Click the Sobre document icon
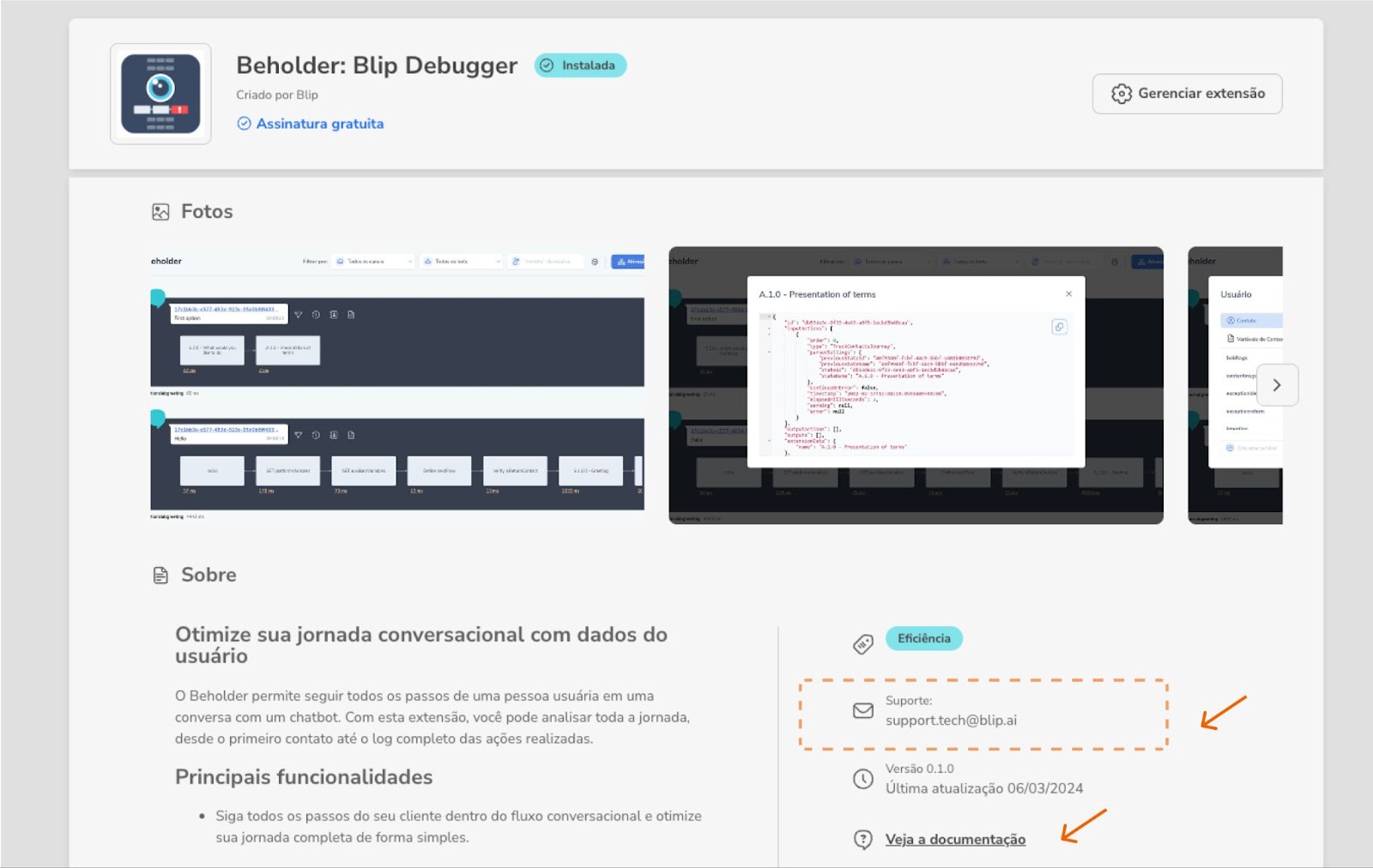 click(x=160, y=576)
